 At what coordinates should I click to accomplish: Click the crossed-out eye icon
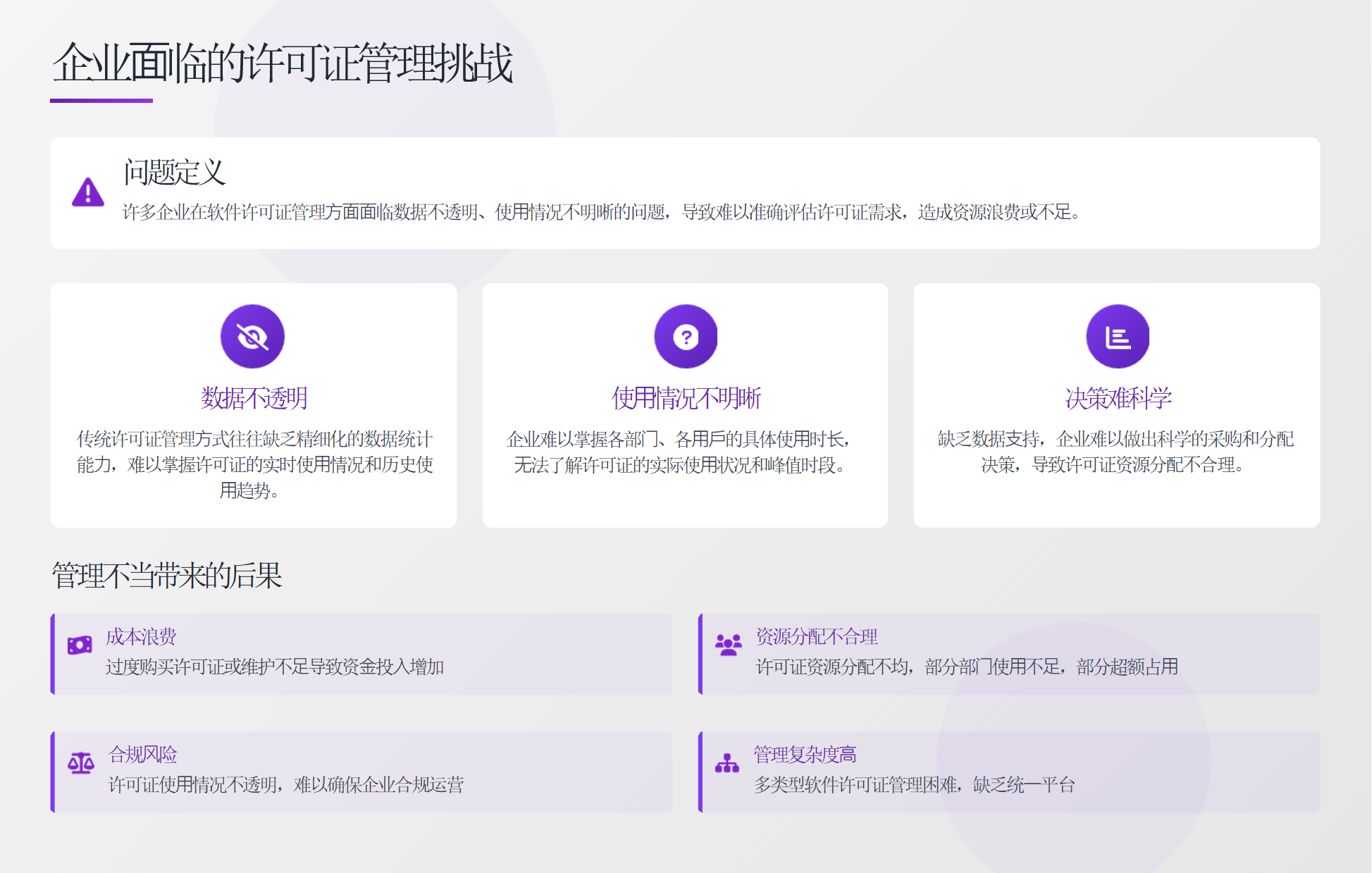(252, 337)
